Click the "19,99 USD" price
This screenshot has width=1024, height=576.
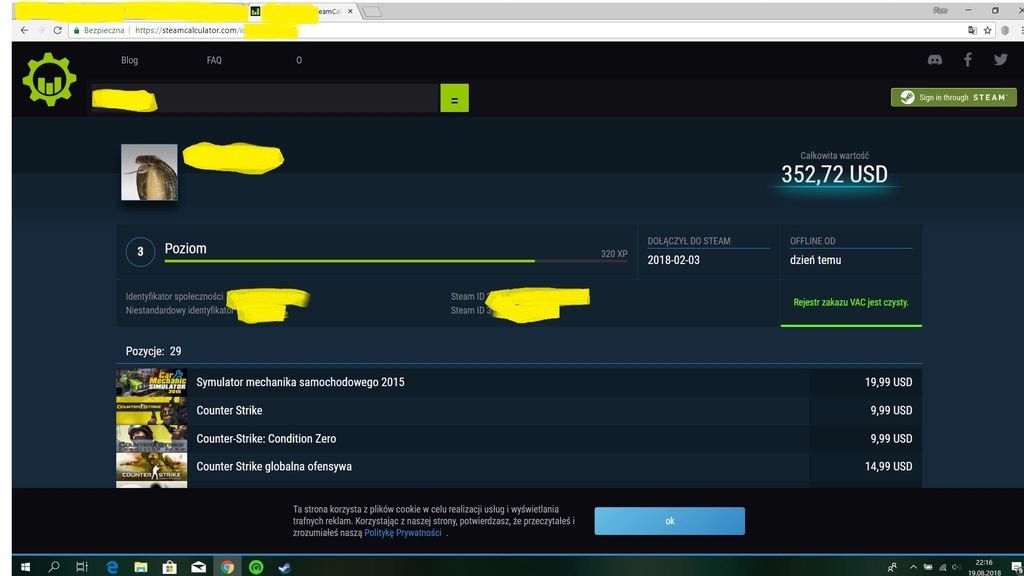[888, 382]
